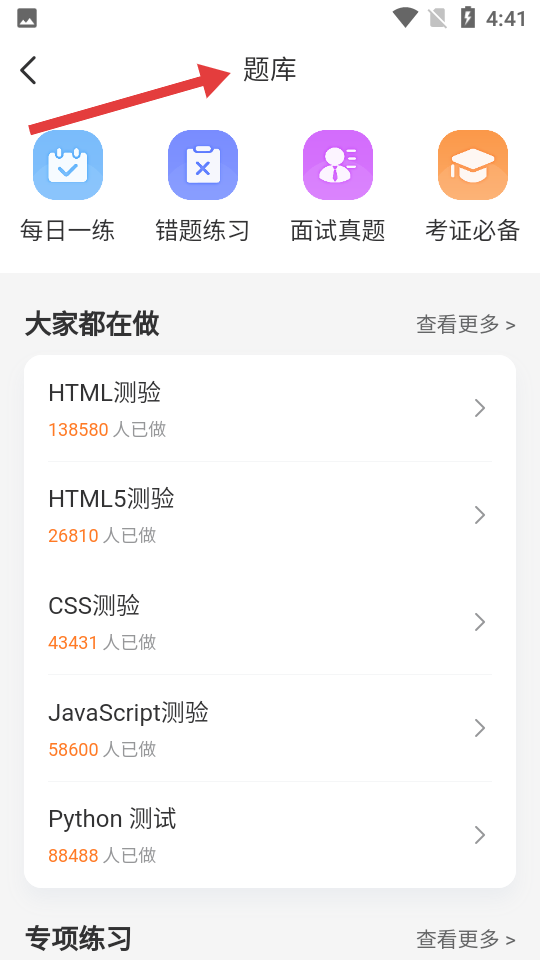Tap the picture notification icon in status bar

(27, 18)
